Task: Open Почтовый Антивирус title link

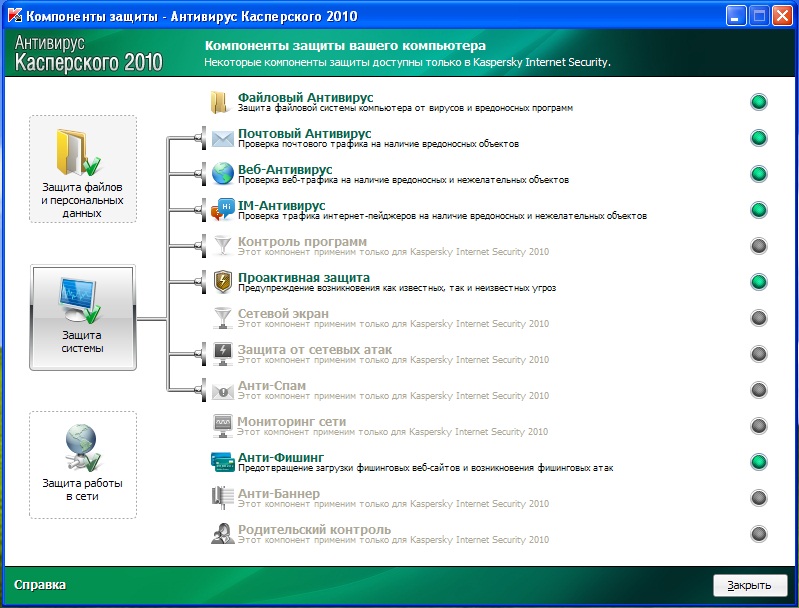Action: 304,133
